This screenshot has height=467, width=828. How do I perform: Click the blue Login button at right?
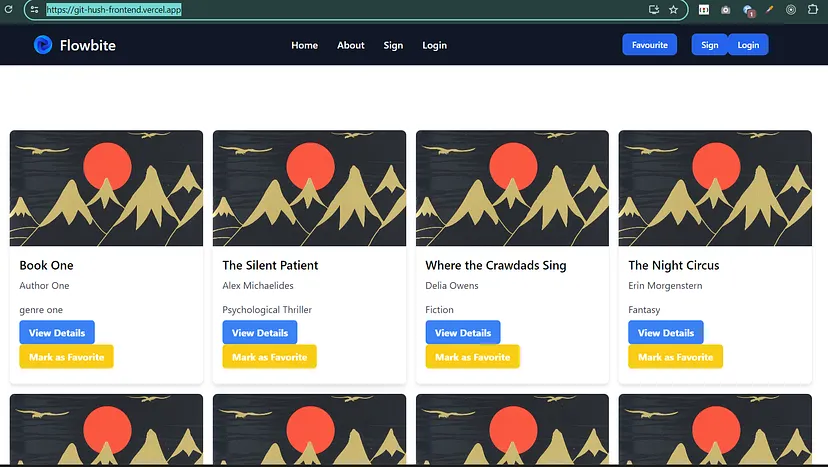point(748,45)
